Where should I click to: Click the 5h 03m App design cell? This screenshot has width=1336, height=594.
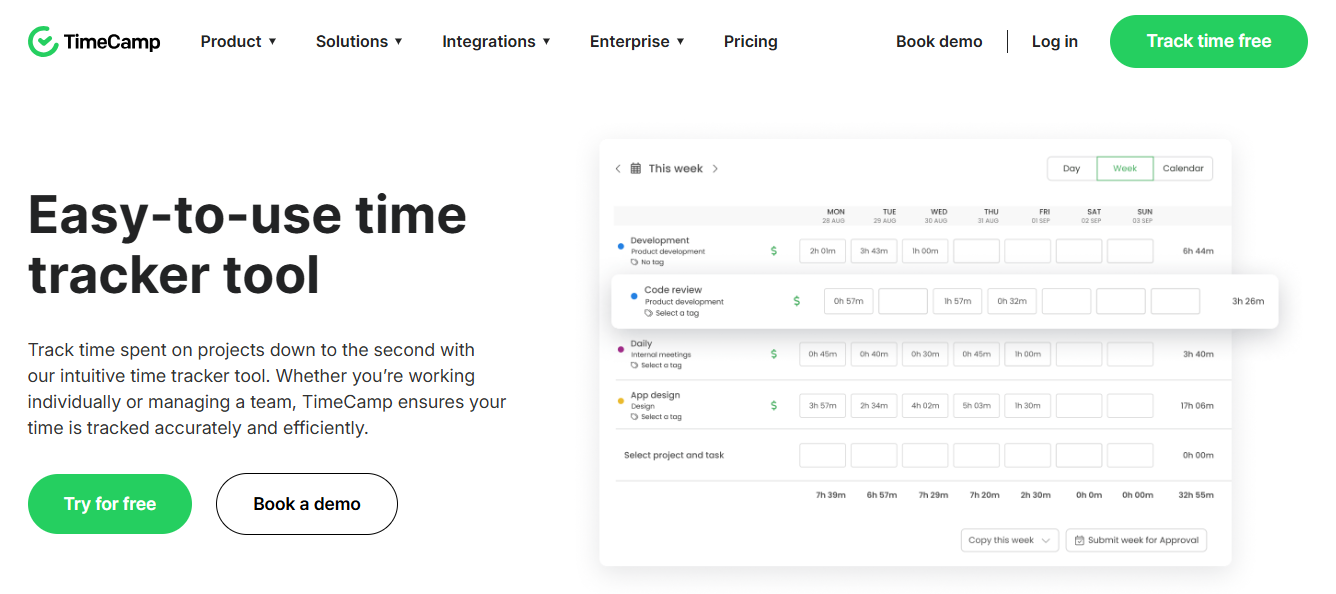pyautogui.click(x=976, y=406)
